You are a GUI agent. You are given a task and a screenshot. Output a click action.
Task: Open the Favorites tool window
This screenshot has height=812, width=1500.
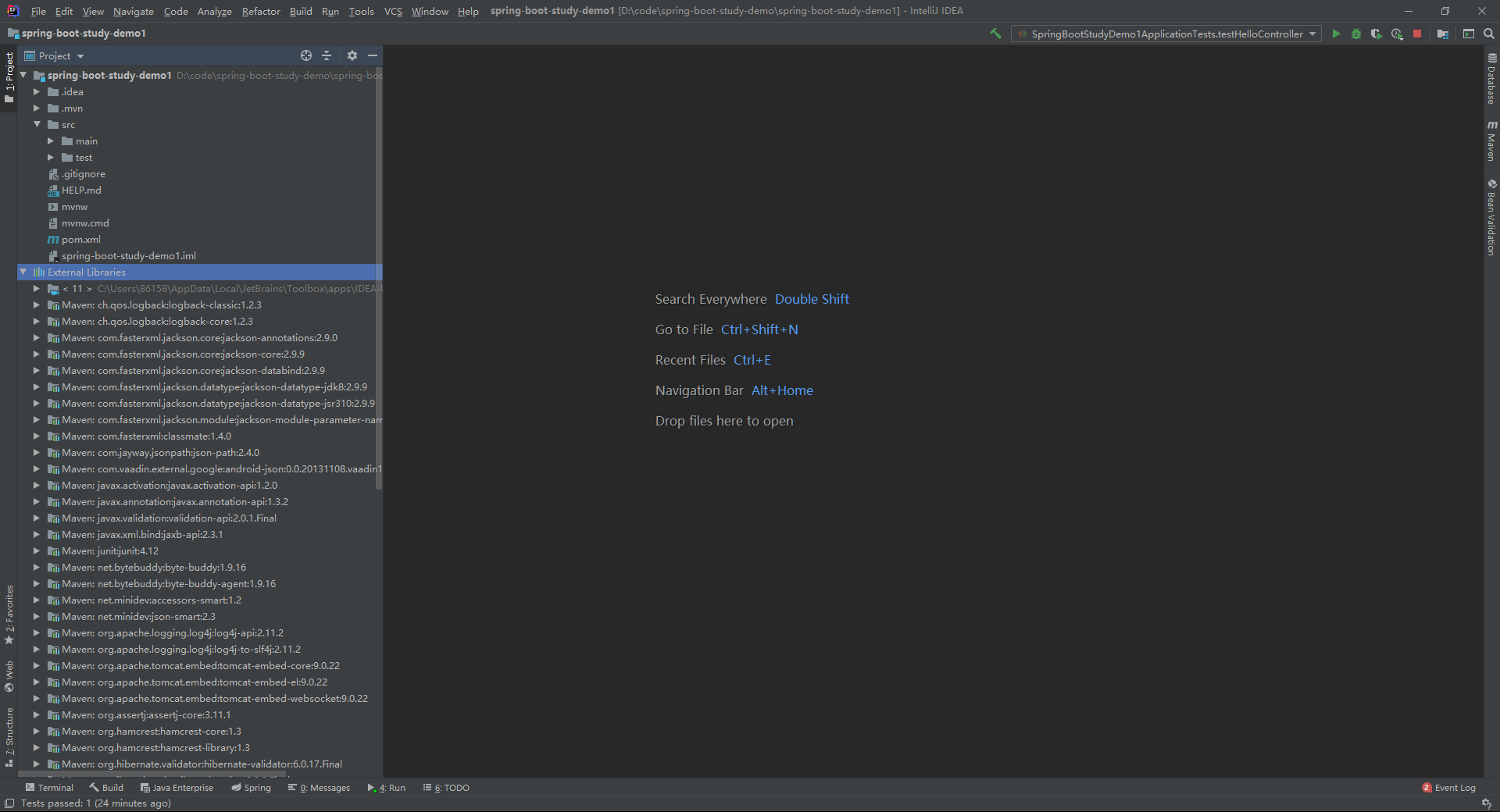9,614
